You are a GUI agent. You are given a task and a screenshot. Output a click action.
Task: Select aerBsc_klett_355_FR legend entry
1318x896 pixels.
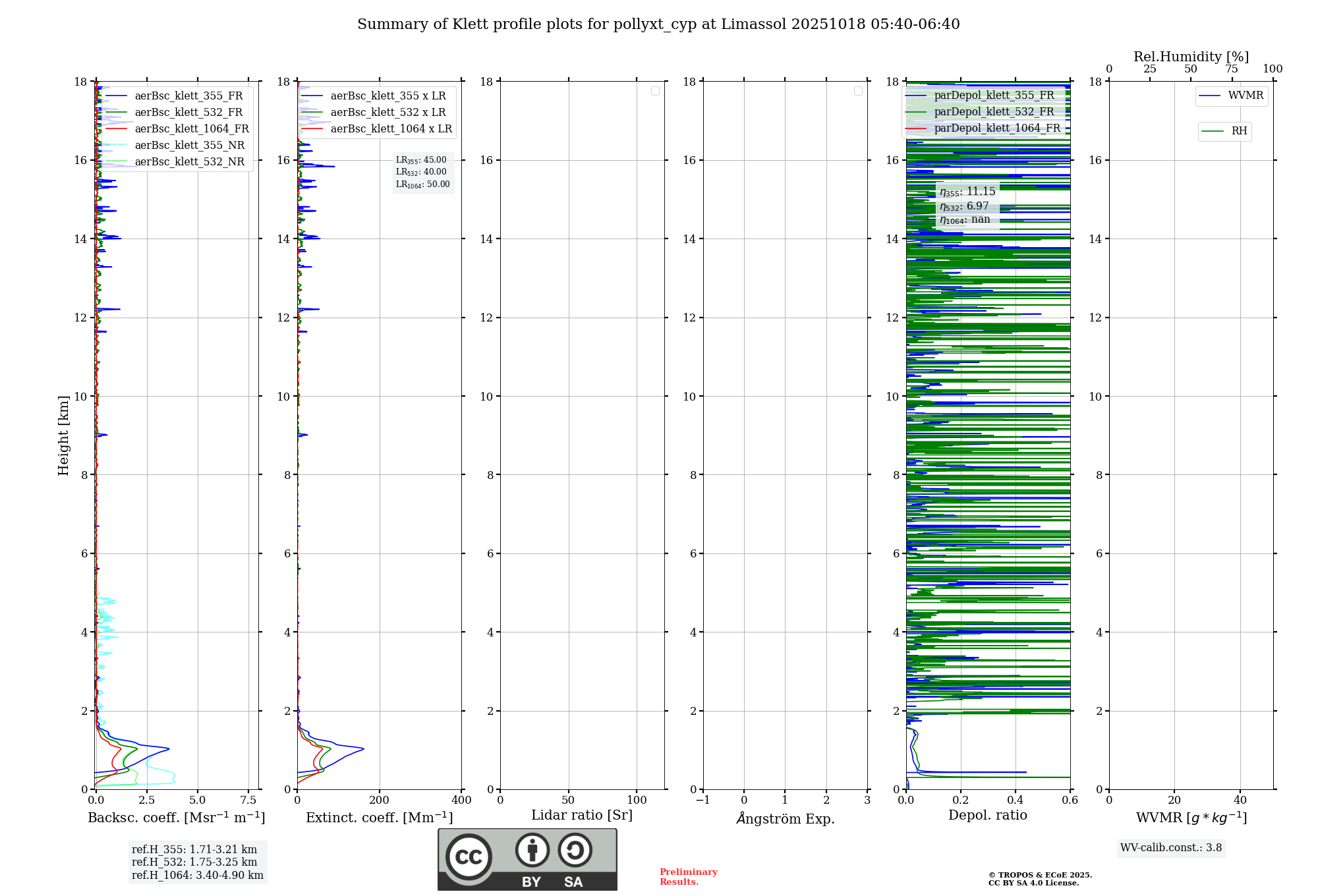pyautogui.click(x=188, y=96)
